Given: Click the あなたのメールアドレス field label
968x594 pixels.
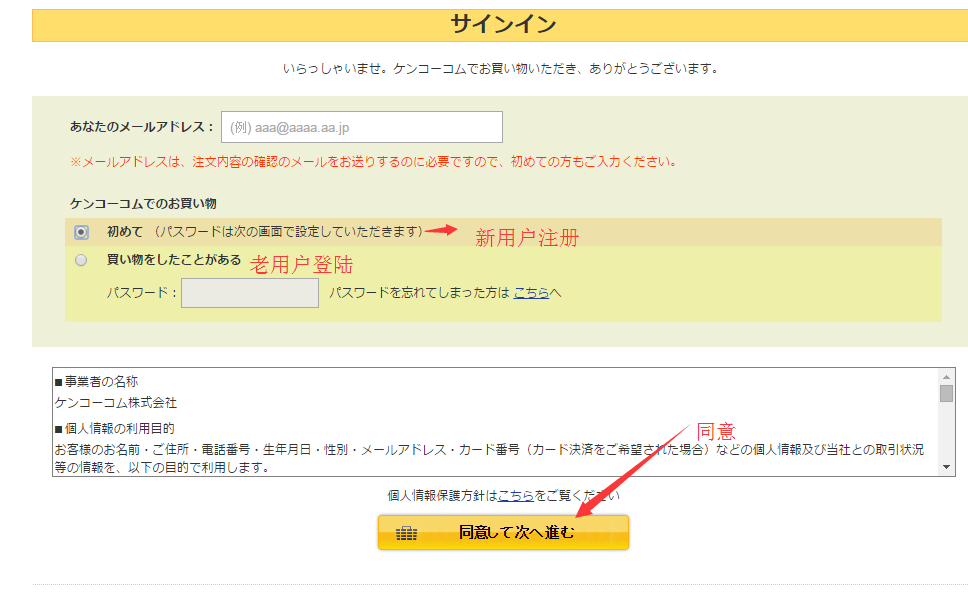Looking at the screenshot, I should pyautogui.click(x=141, y=127).
